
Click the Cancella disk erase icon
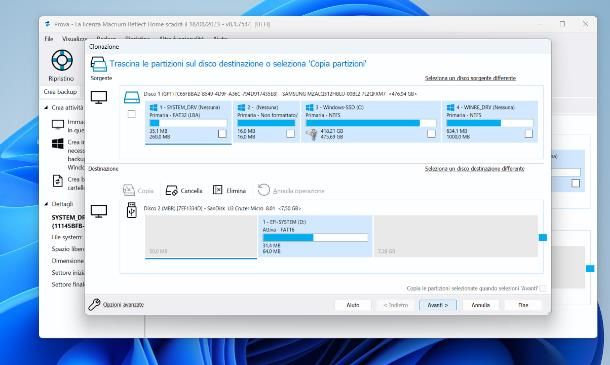172,190
